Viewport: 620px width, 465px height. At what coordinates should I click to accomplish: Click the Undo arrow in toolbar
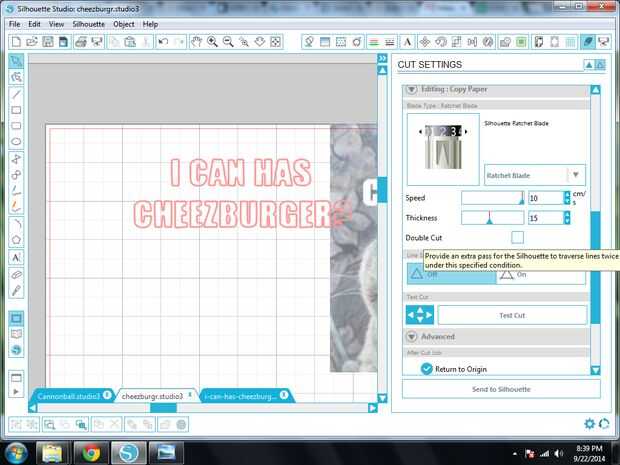[163, 42]
